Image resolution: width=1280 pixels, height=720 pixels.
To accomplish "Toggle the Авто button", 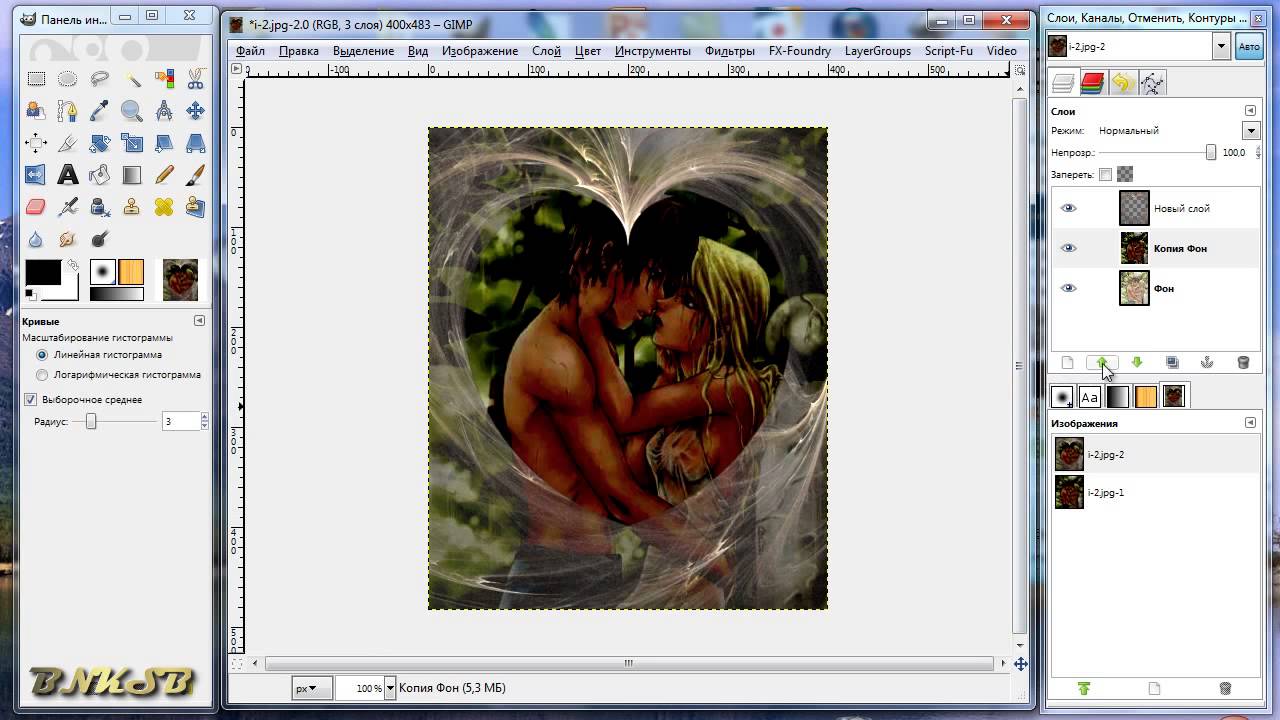I will 1249,46.
